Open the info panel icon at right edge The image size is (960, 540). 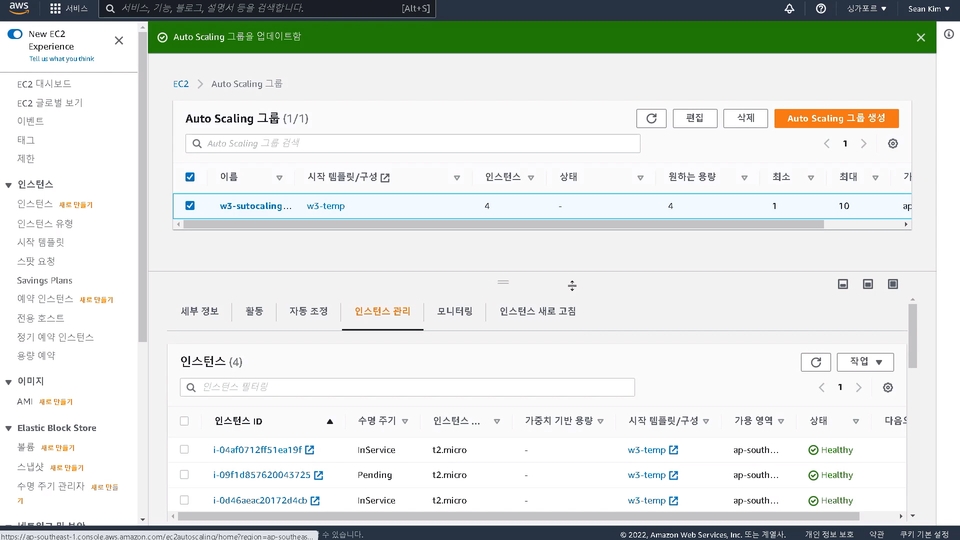948,34
